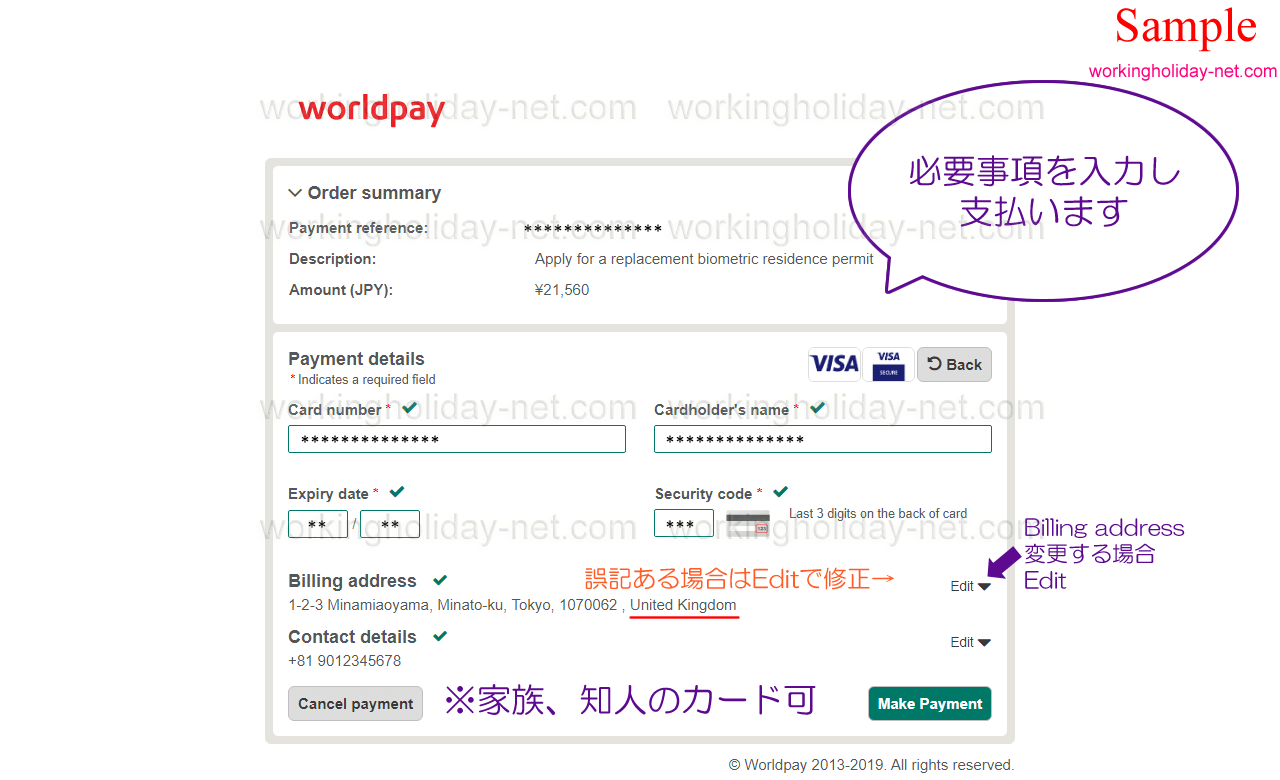Collapse the Order summary section
Image resolution: width=1280 pixels, height=780 pixels.
(x=365, y=193)
